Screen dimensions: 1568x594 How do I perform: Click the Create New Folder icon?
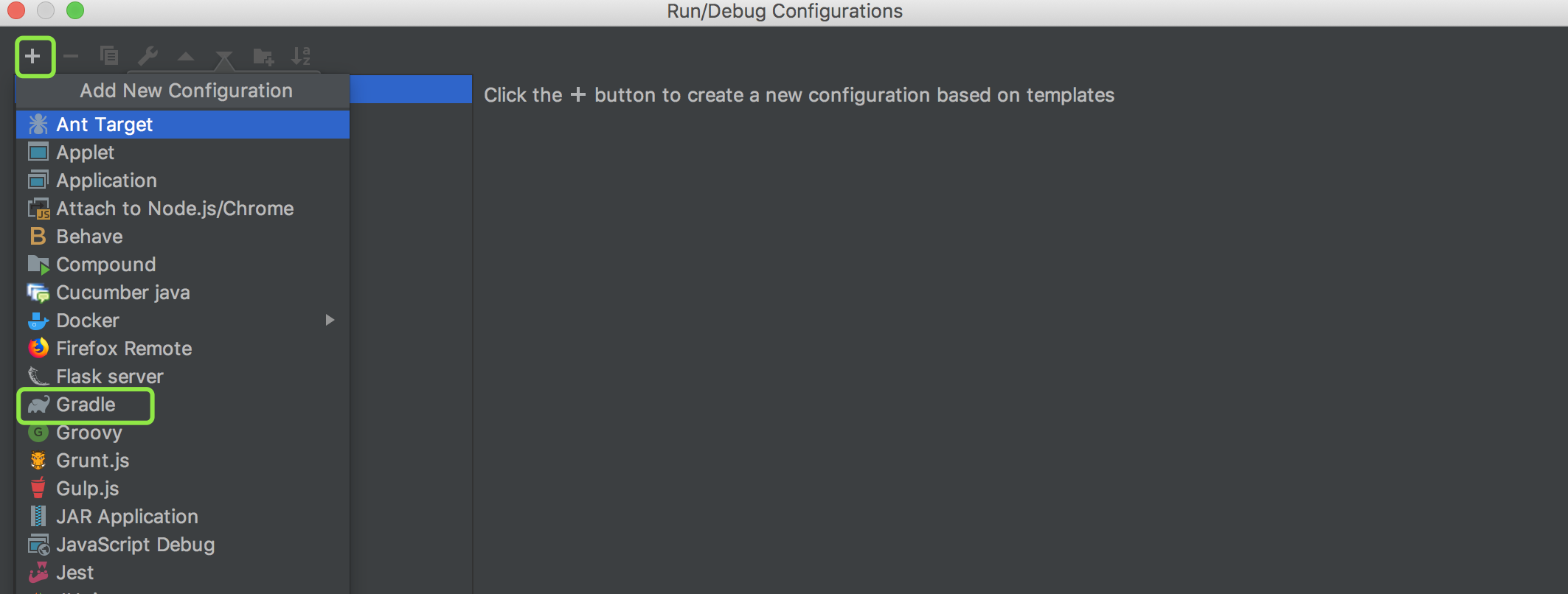pos(263,56)
